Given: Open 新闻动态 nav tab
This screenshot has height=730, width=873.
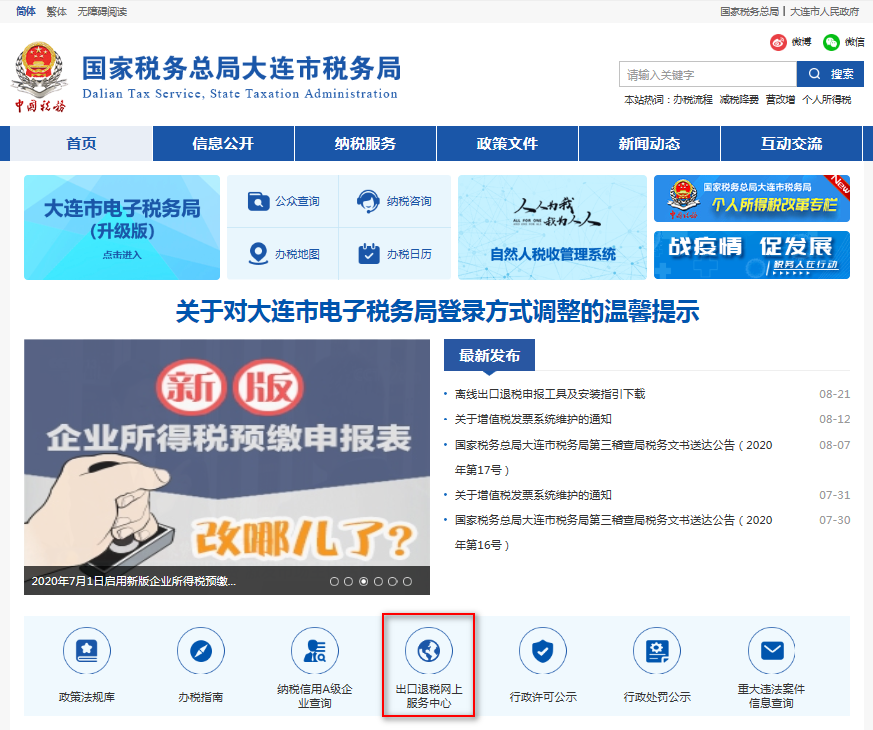Looking at the screenshot, I should coord(649,144).
